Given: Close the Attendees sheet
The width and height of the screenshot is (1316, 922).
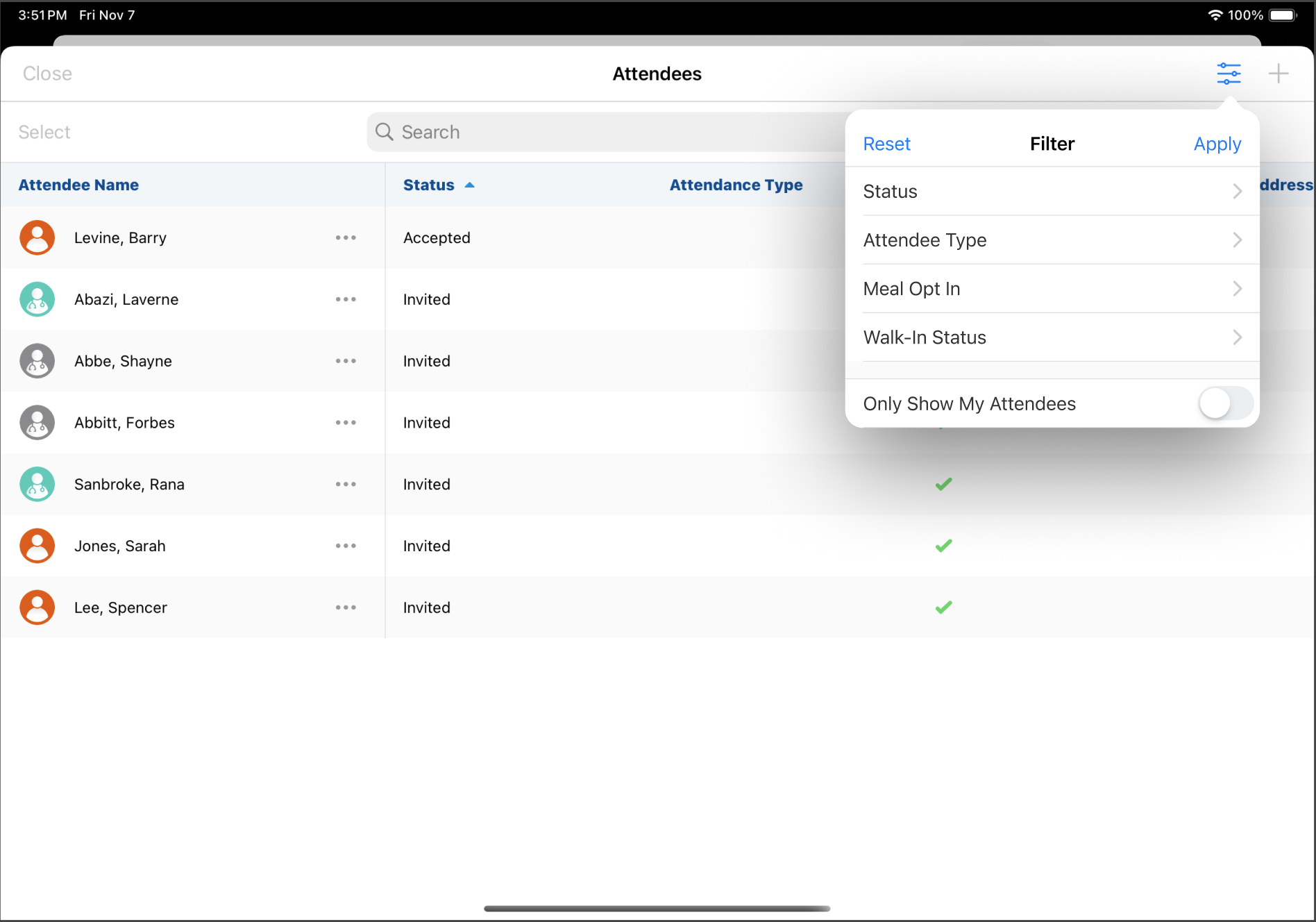Looking at the screenshot, I should pos(47,74).
